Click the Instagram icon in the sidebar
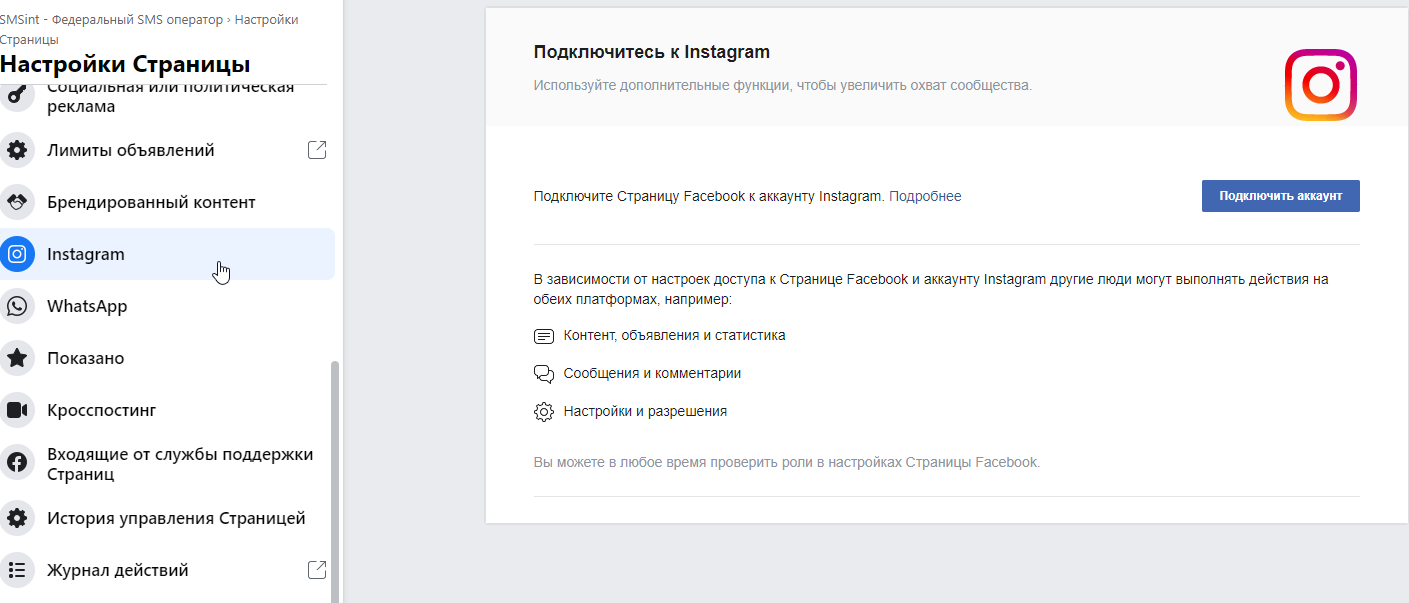The width and height of the screenshot is (1409, 603). (16, 254)
